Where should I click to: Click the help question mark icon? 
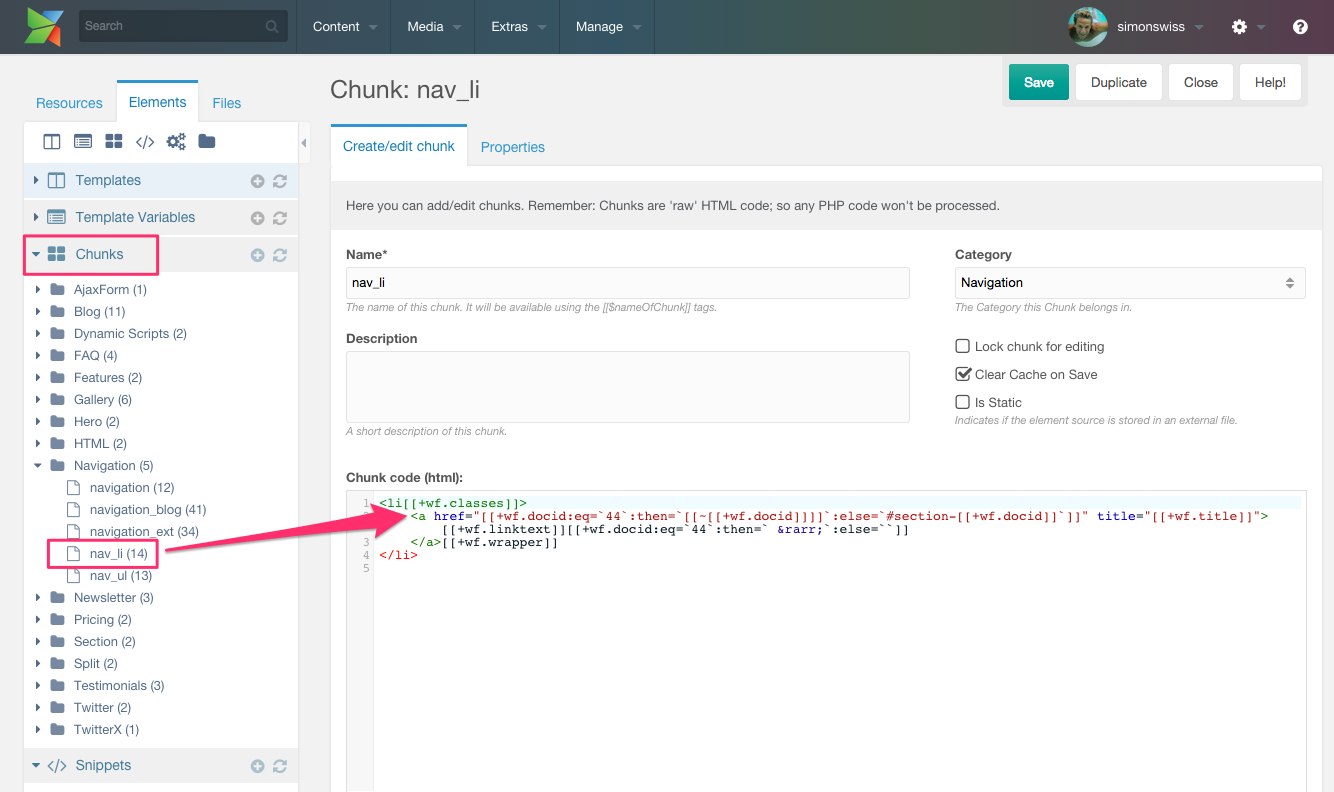[1300, 27]
